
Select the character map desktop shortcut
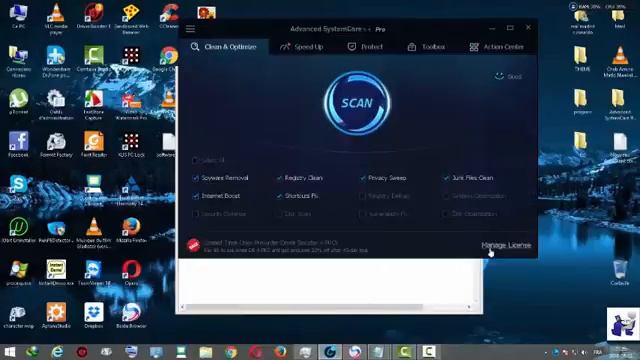[18, 316]
